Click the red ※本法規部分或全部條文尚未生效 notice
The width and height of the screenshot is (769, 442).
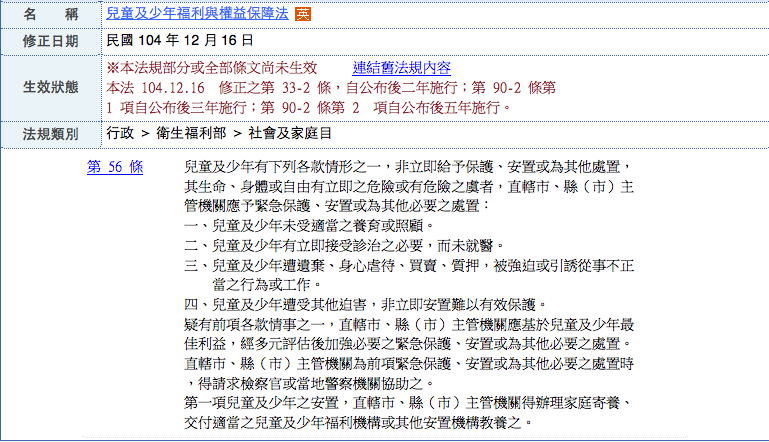[211, 68]
